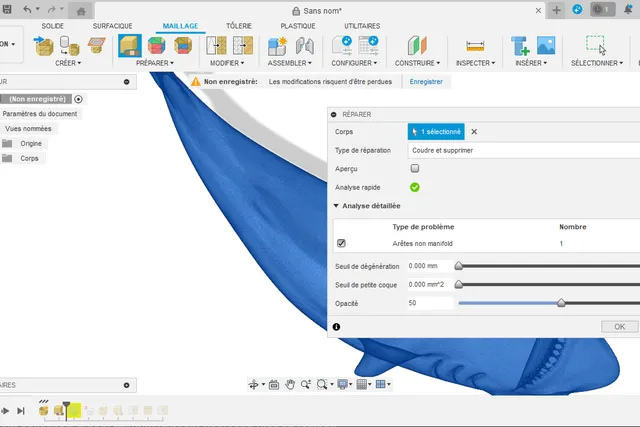The width and height of the screenshot is (640, 427).
Task: Select the Orbit navigation tool
Action: (253, 384)
